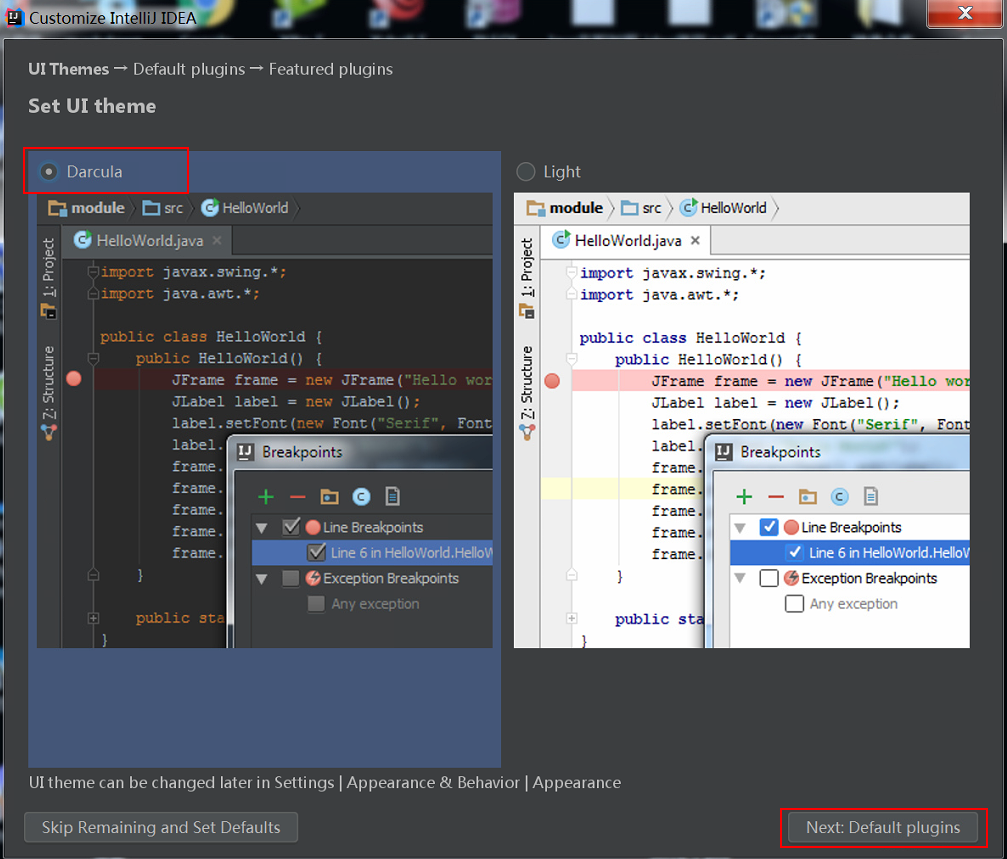Click the Default plugins breadcrumb step

pyautogui.click(x=189, y=69)
